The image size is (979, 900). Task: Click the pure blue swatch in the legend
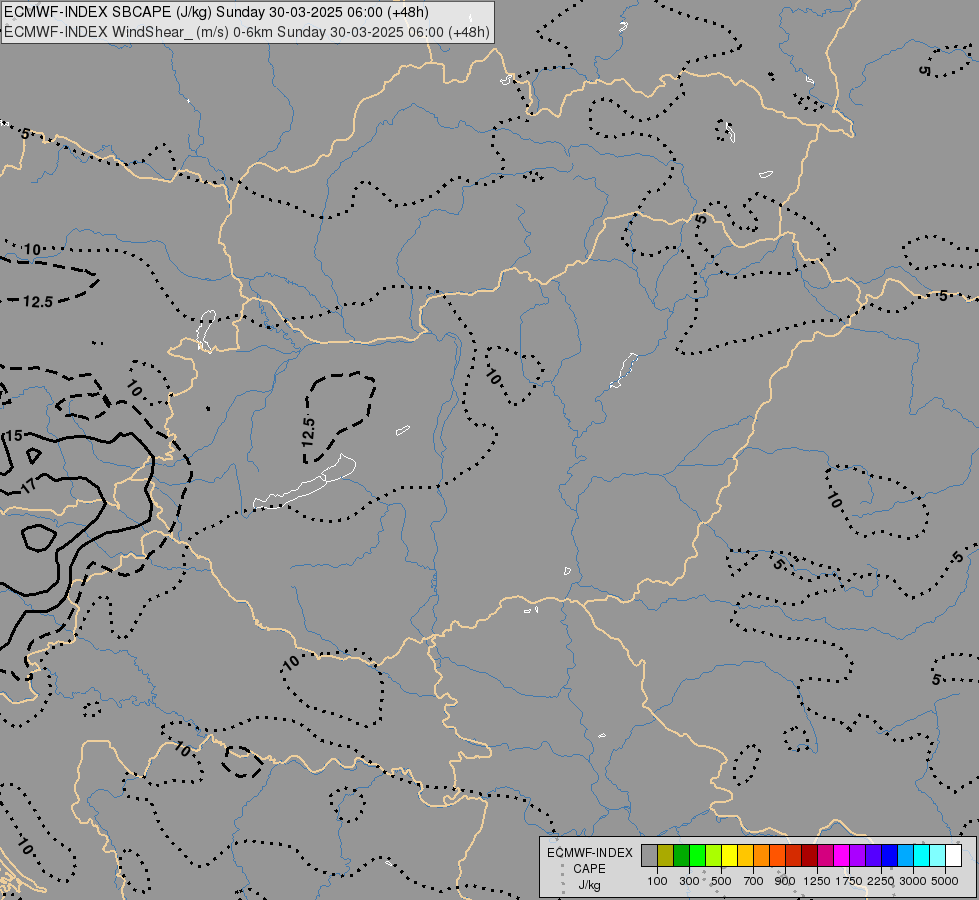890,856
